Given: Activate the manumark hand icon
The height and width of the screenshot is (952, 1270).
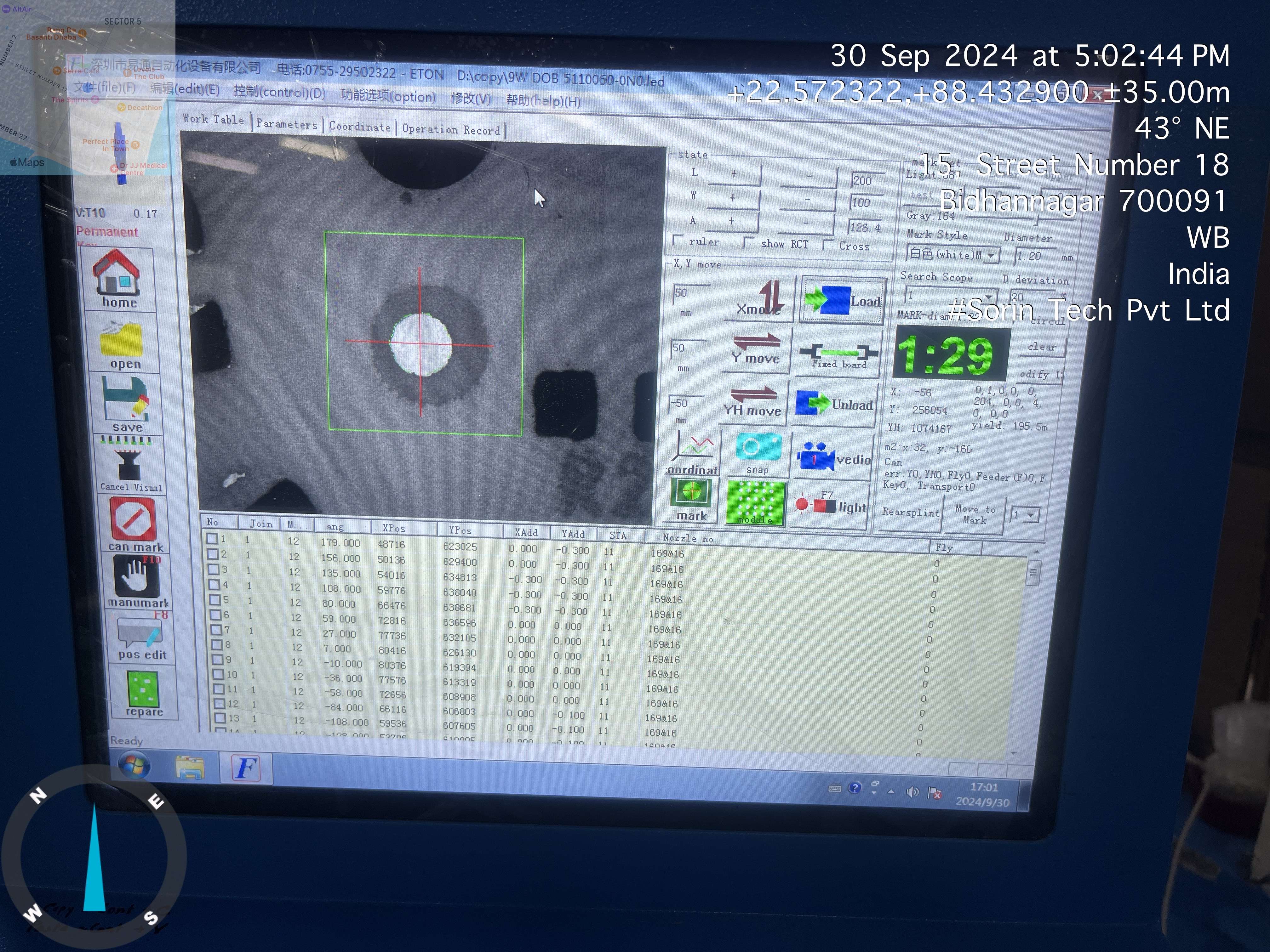Looking at the screenshot, I should pos(138,582).
